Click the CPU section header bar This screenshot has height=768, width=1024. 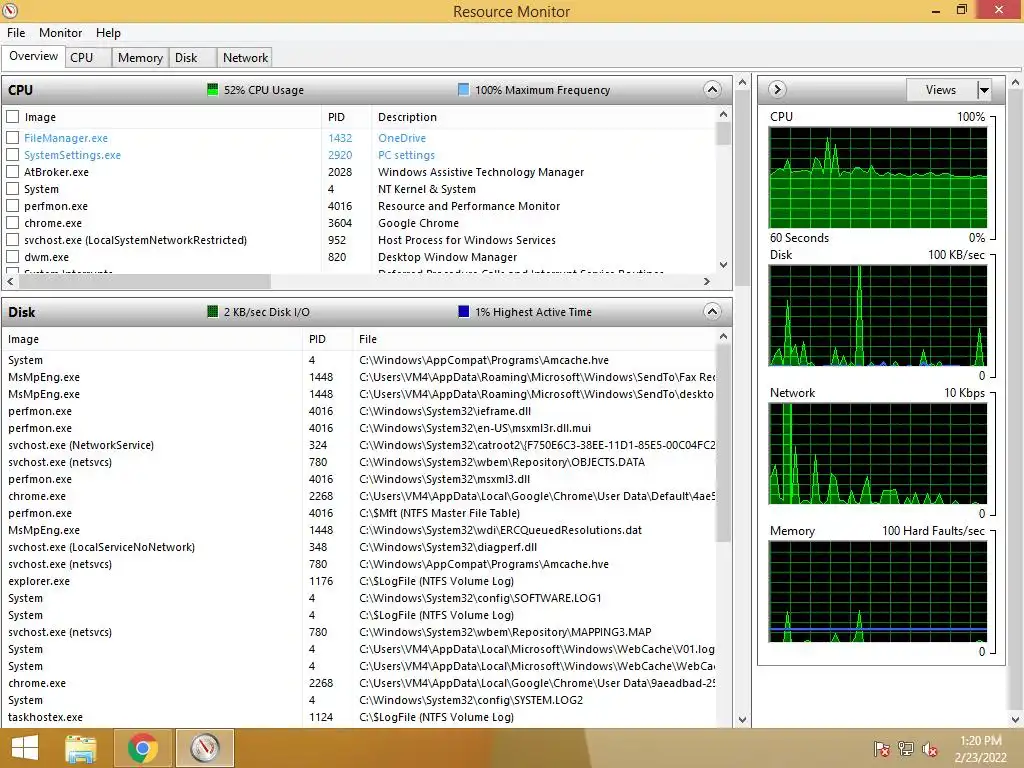pyautogui.click(x=366, y=89)
